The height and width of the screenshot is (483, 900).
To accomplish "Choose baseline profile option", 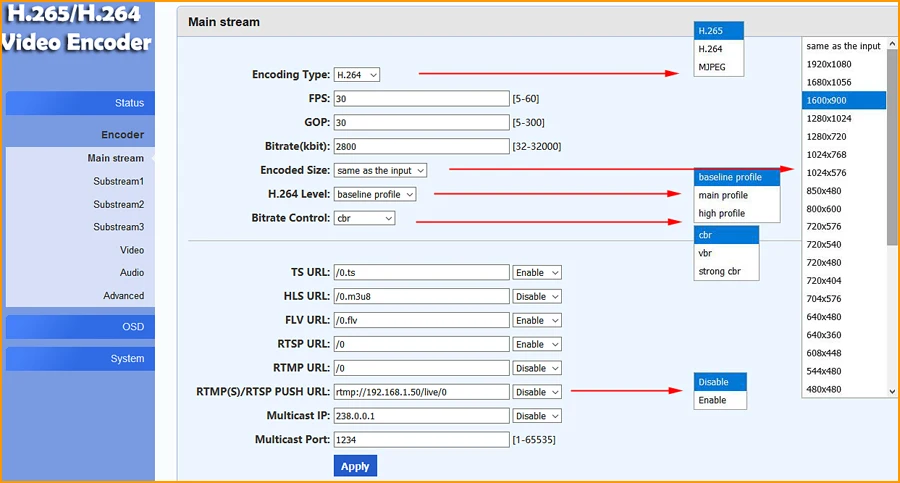I will (x=737, y=177).
